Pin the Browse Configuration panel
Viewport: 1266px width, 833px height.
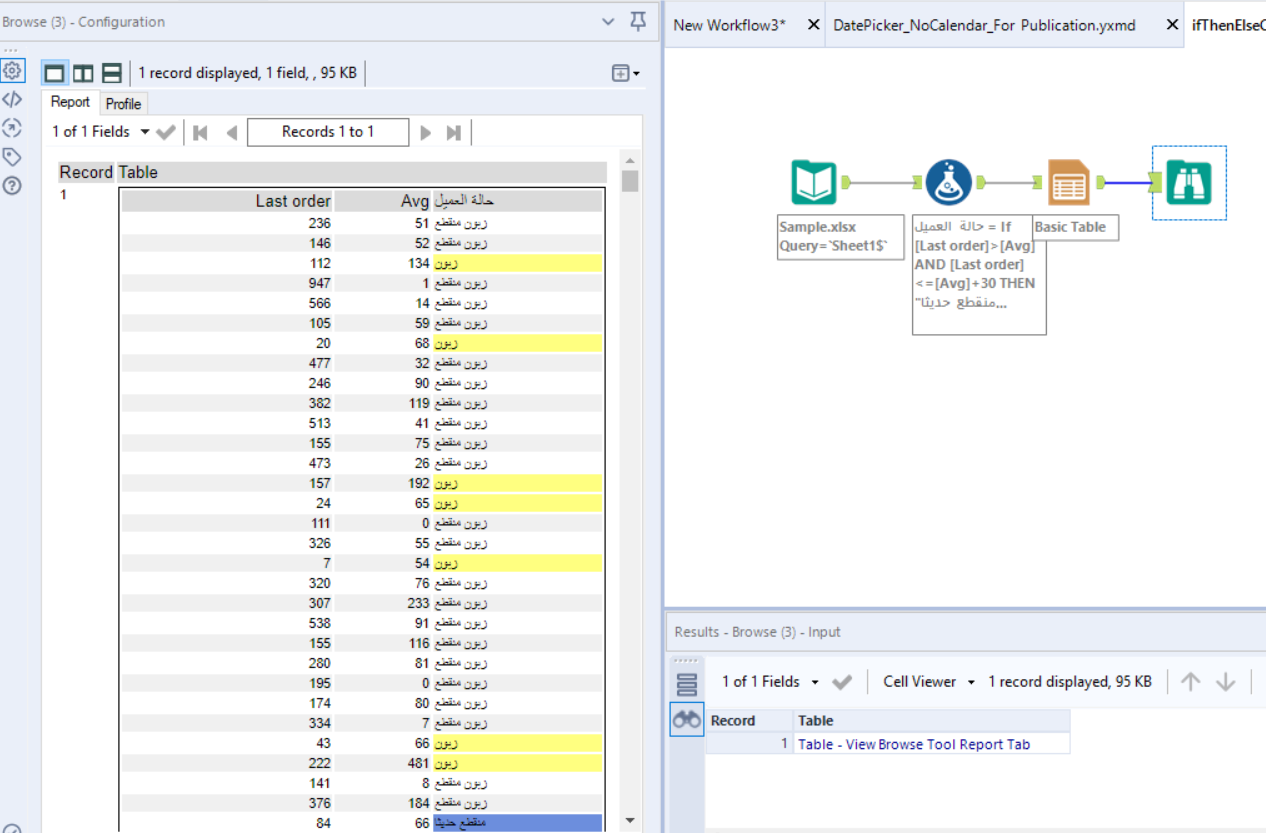[x=637, y=21]
